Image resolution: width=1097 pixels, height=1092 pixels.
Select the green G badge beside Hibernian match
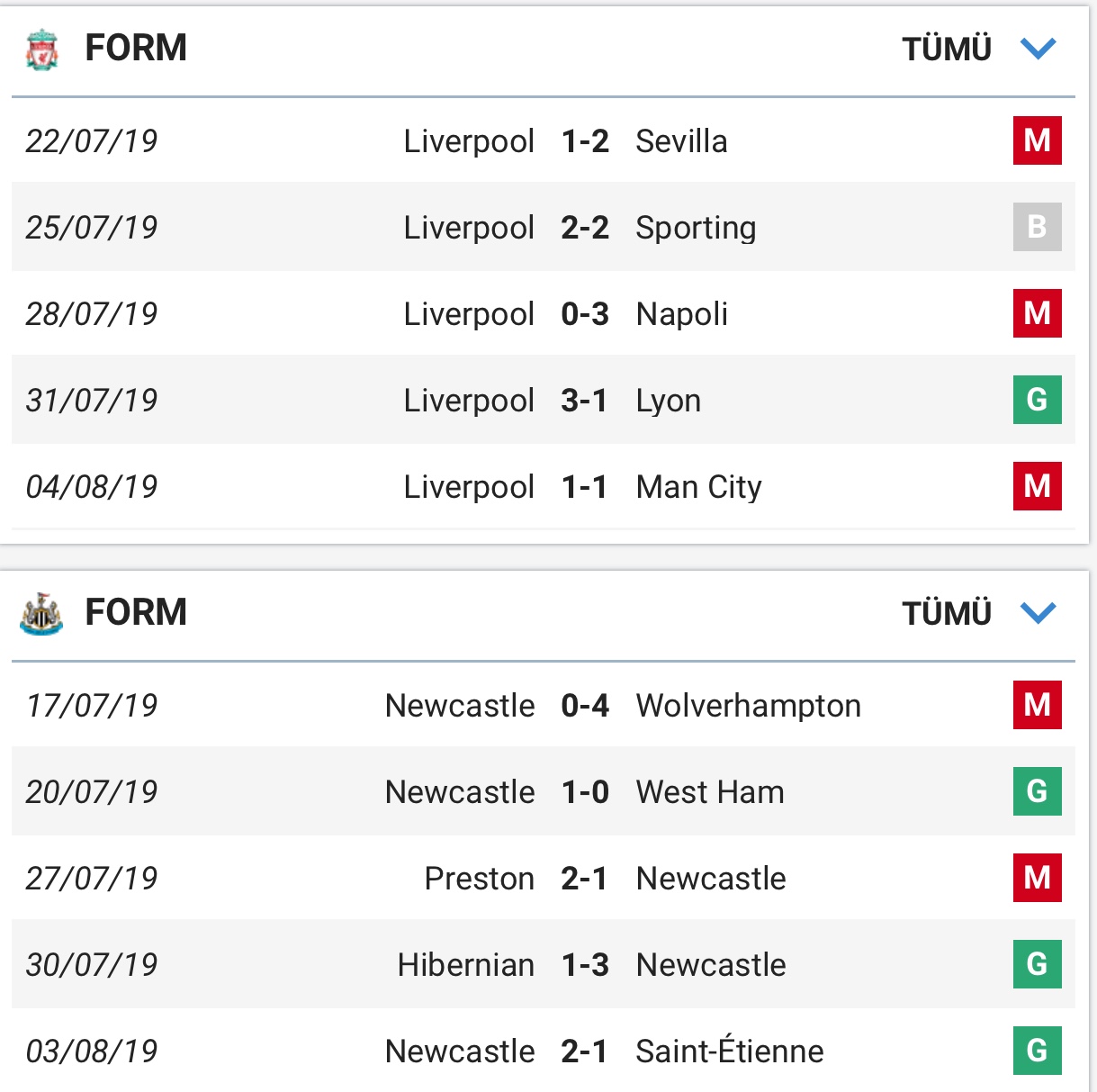(x=1037, y=964)
